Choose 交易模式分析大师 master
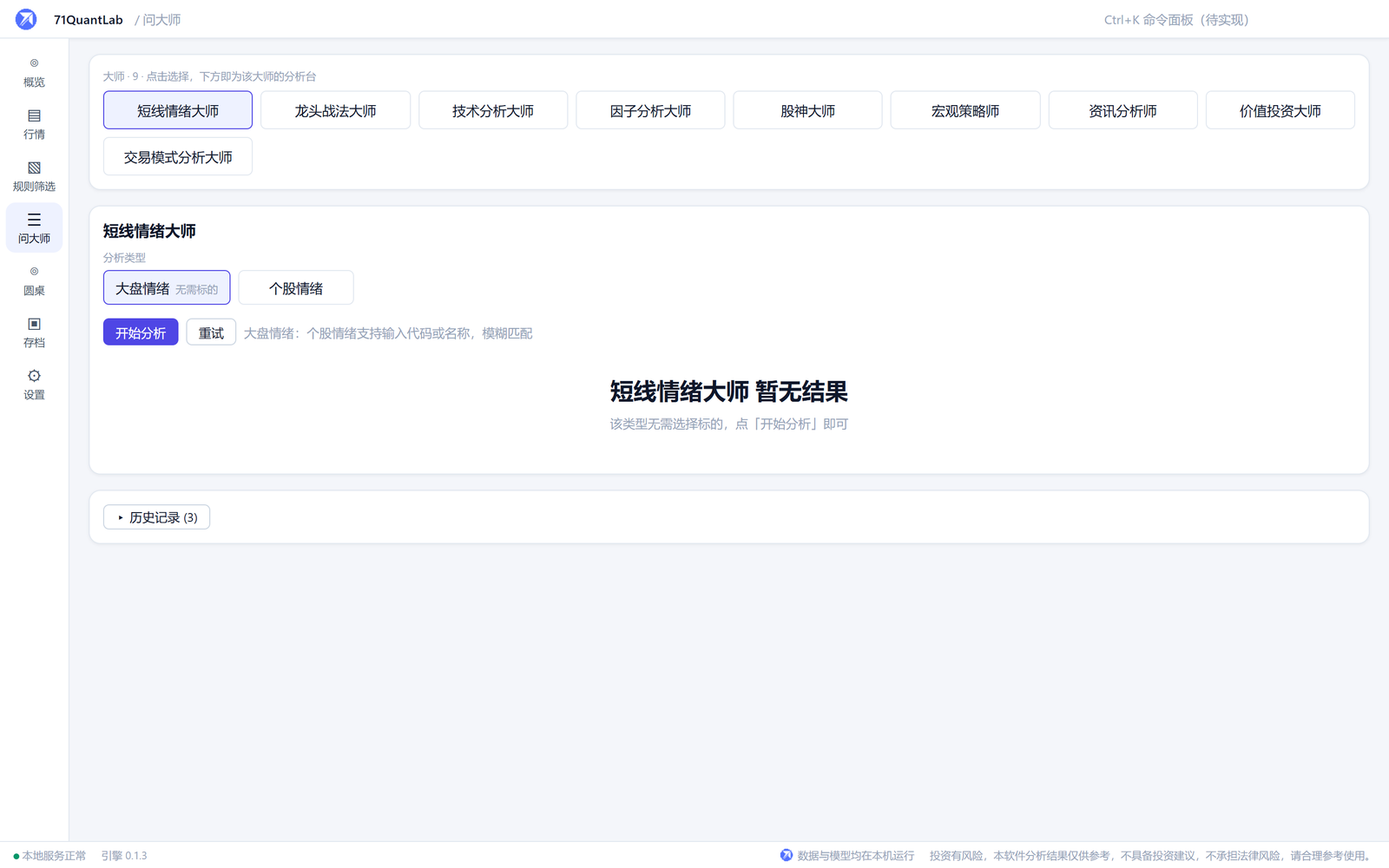Screen dimensions: 1389x868 pyautogui.click(x=178, y=156)
